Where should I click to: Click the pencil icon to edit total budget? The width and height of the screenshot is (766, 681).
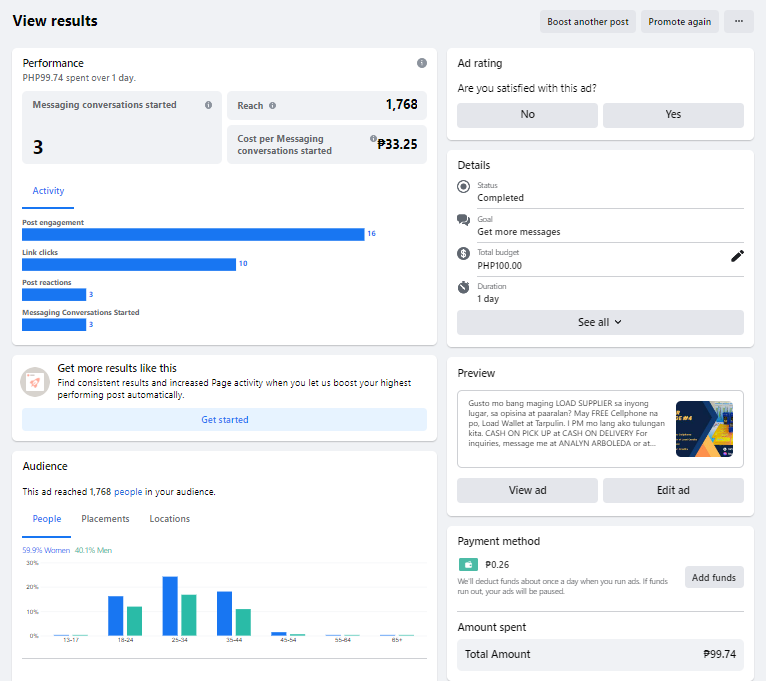point(737,256)
